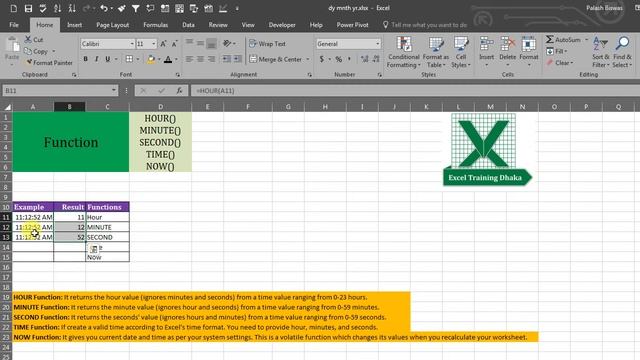Open the Sort & Filter tool
Viewport: 640px width, 360px height.
pos(600,52)
